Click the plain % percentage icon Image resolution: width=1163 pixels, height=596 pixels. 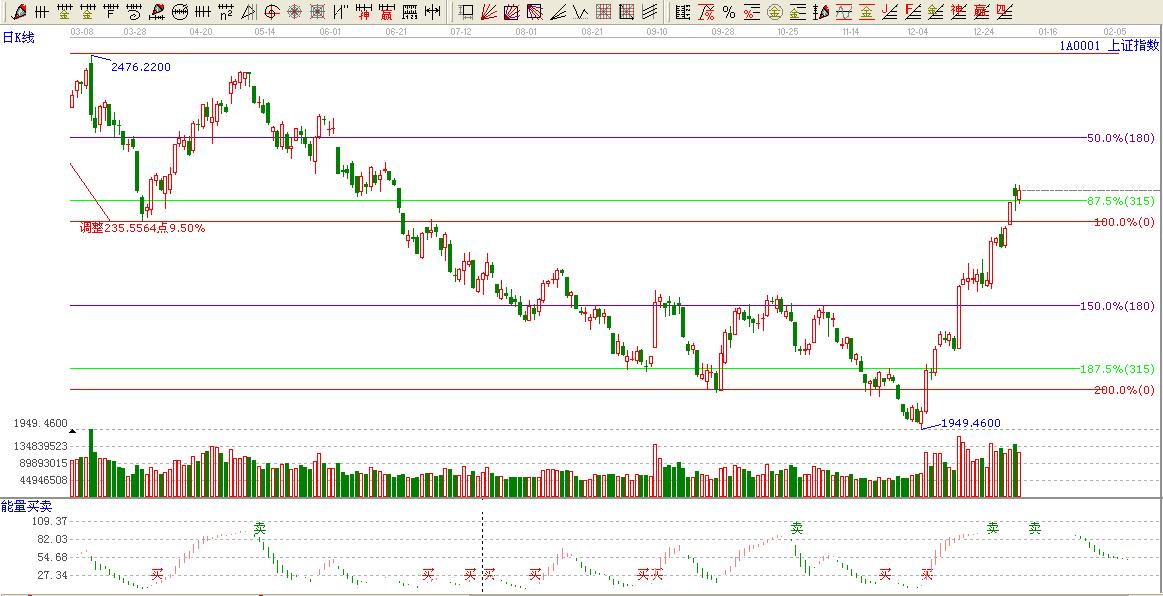(728, 12)
